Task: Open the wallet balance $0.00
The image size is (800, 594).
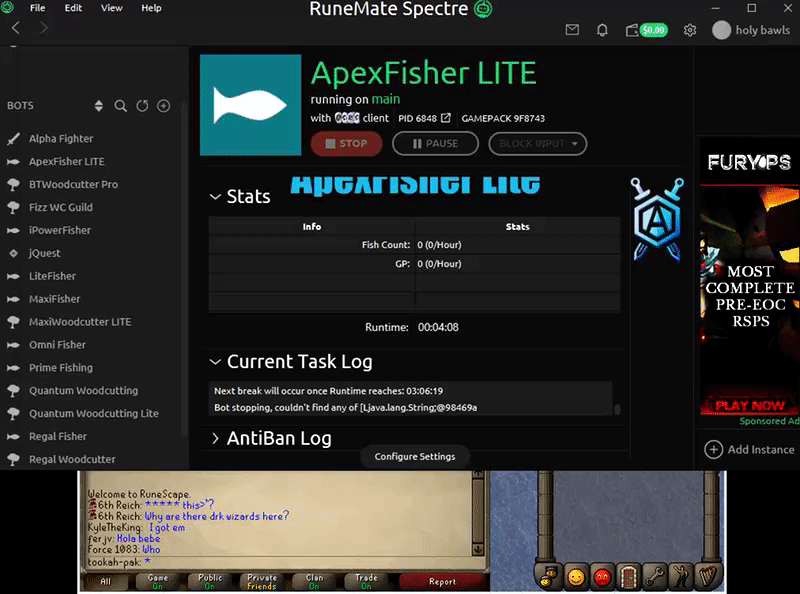Action: tap(646, 30)
